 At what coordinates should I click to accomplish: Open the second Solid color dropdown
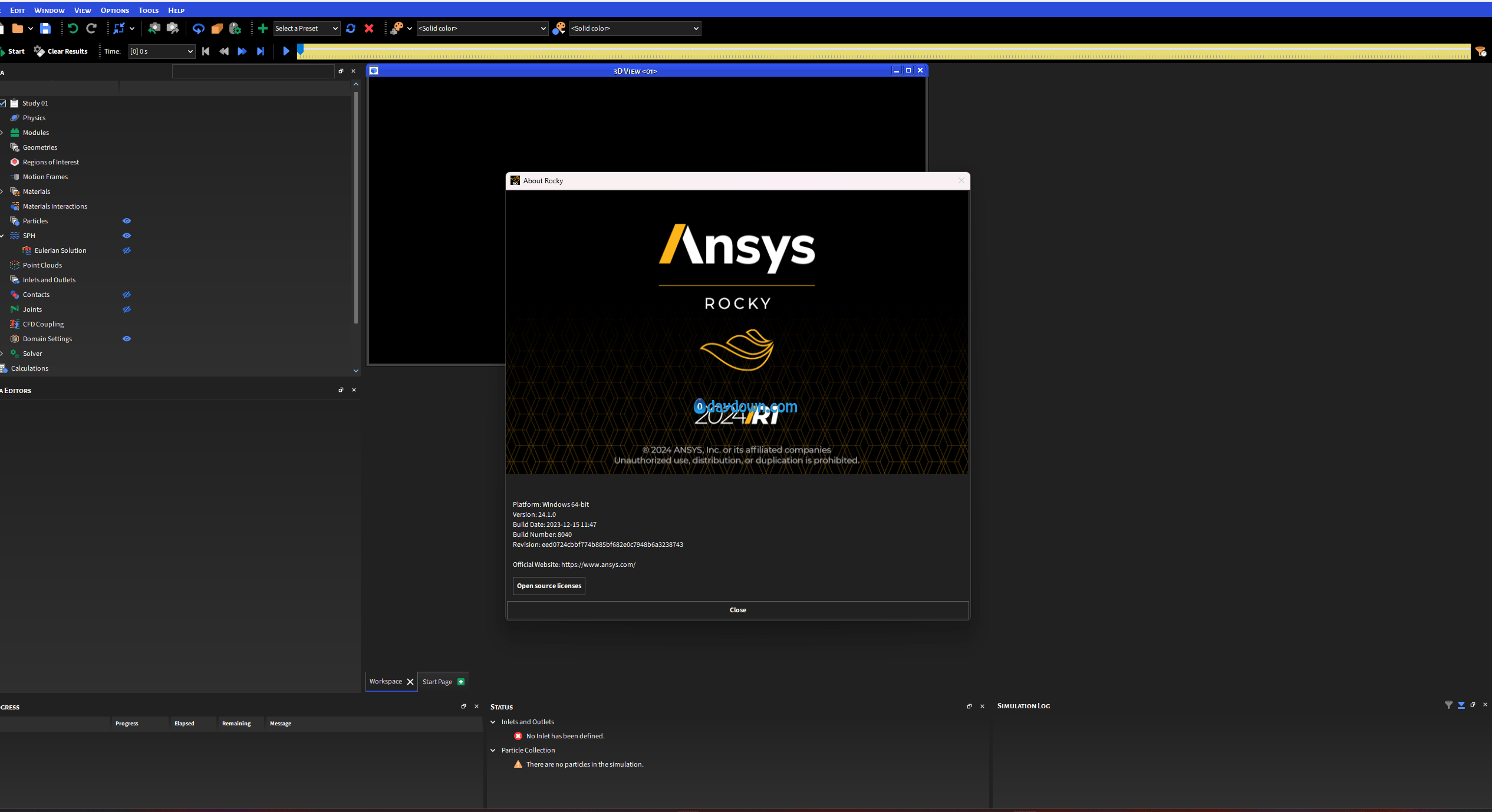pos(635,28)
